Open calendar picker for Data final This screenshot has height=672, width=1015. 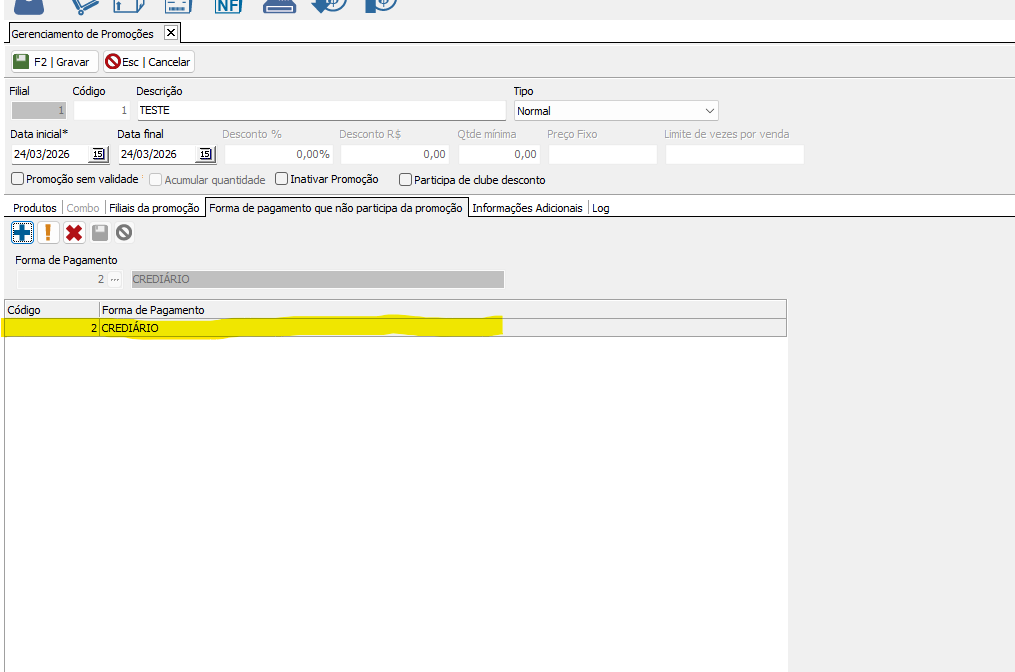(204, 154)
